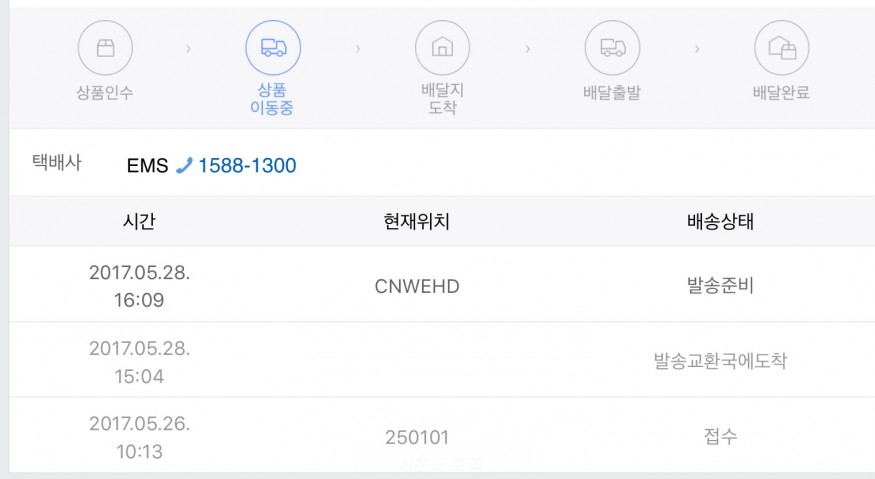Call EMS number 1588-1300
This screenshot has width=875, height=479.
point(247,165)
